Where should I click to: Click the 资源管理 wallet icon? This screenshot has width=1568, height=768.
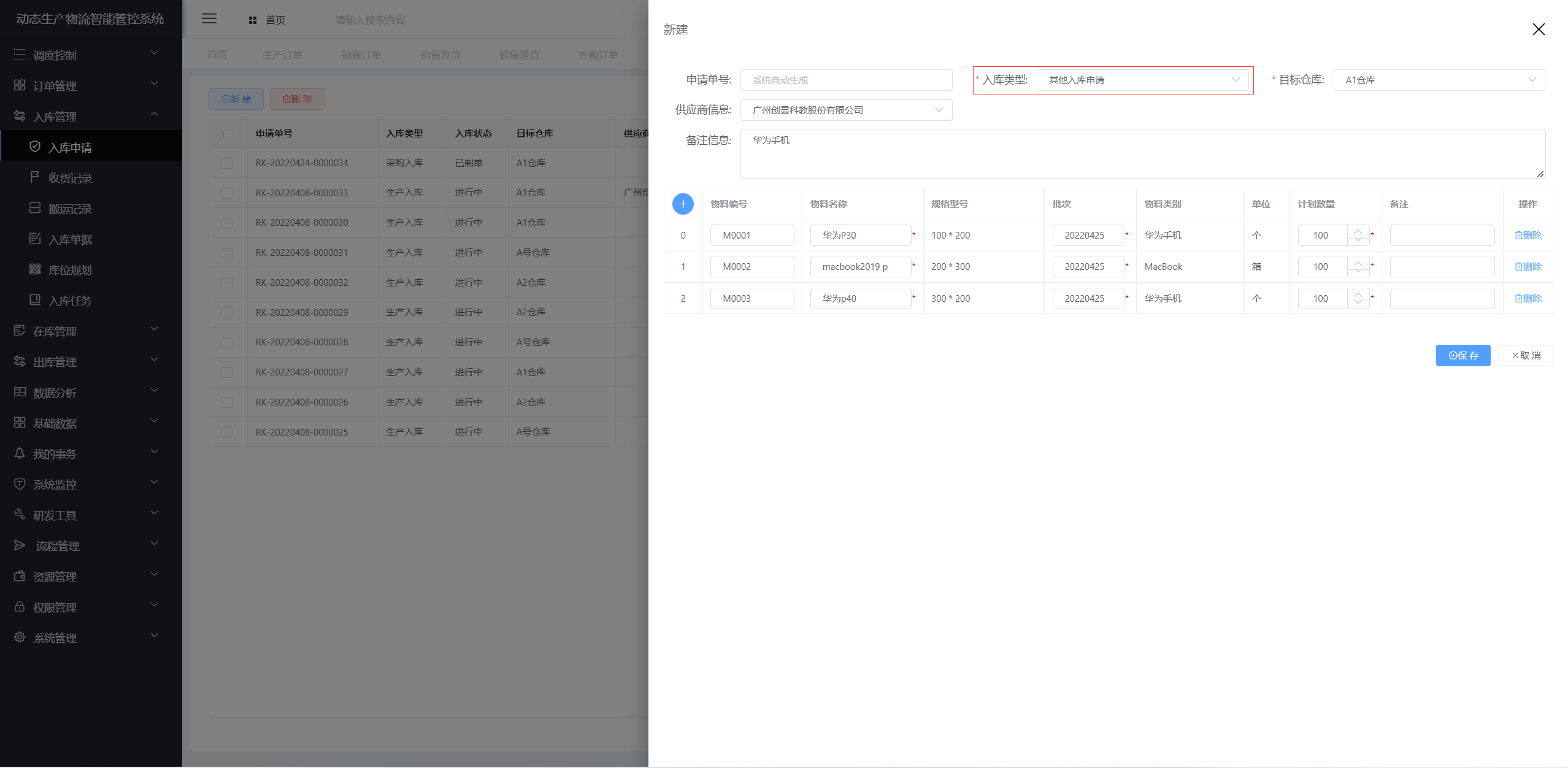tap(20, 576)
